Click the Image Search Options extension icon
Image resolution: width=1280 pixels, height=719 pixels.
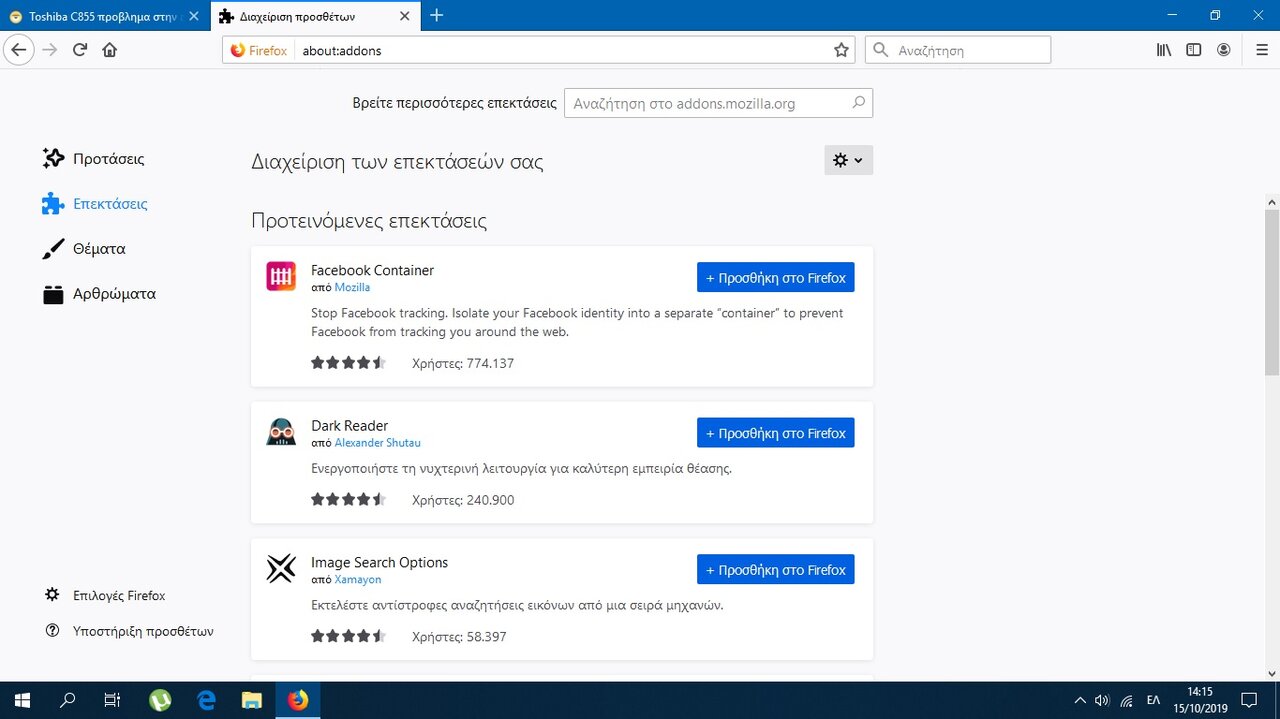click(281, 569)
